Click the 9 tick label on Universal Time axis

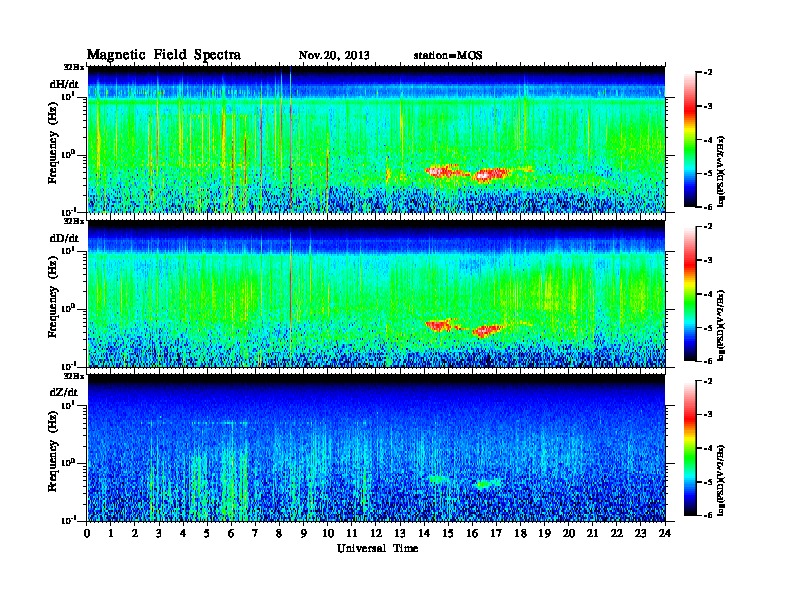click(x=304, y=534)
